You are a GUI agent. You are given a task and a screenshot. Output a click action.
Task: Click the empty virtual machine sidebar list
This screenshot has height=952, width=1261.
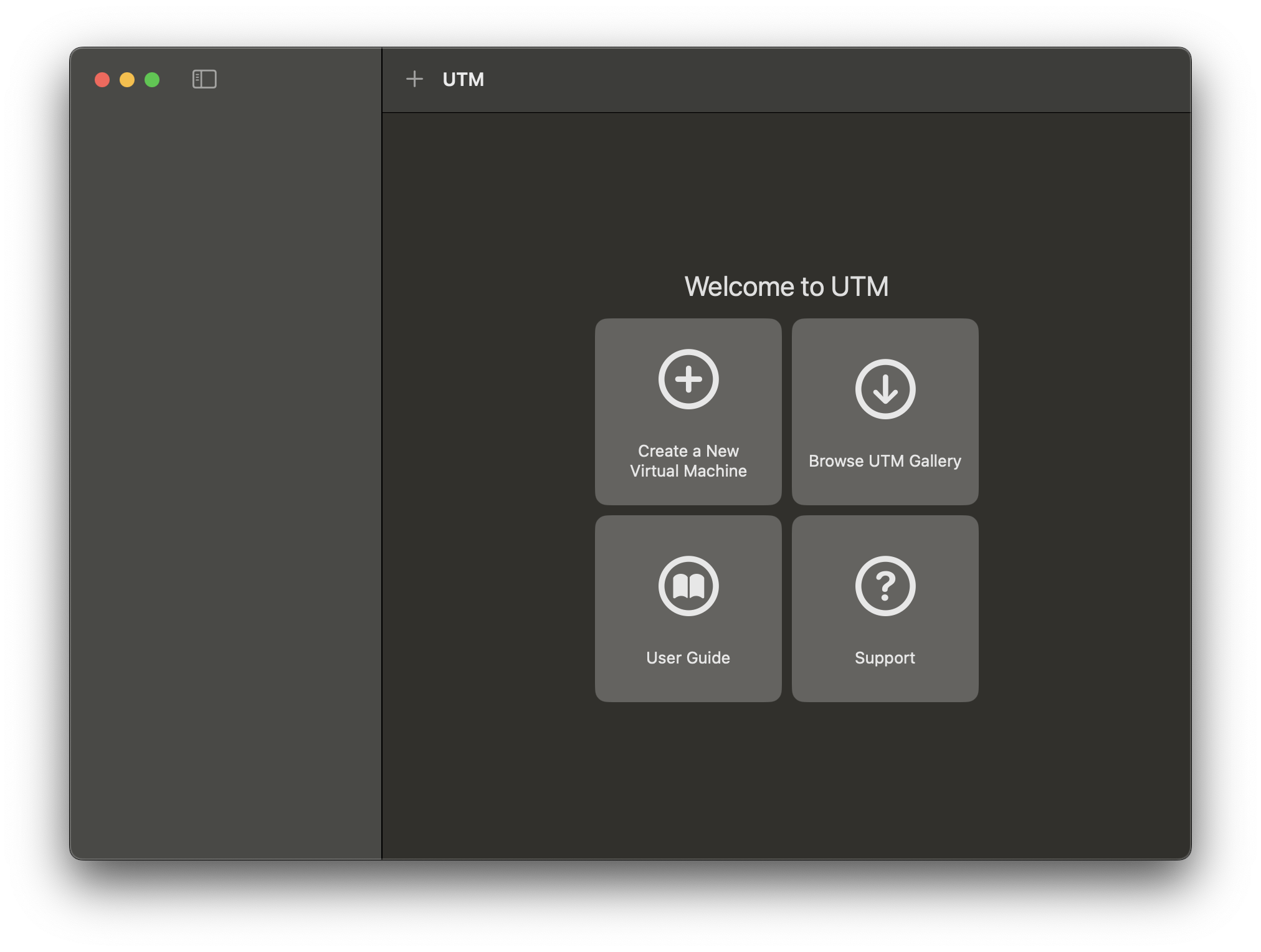click(226, 436)
